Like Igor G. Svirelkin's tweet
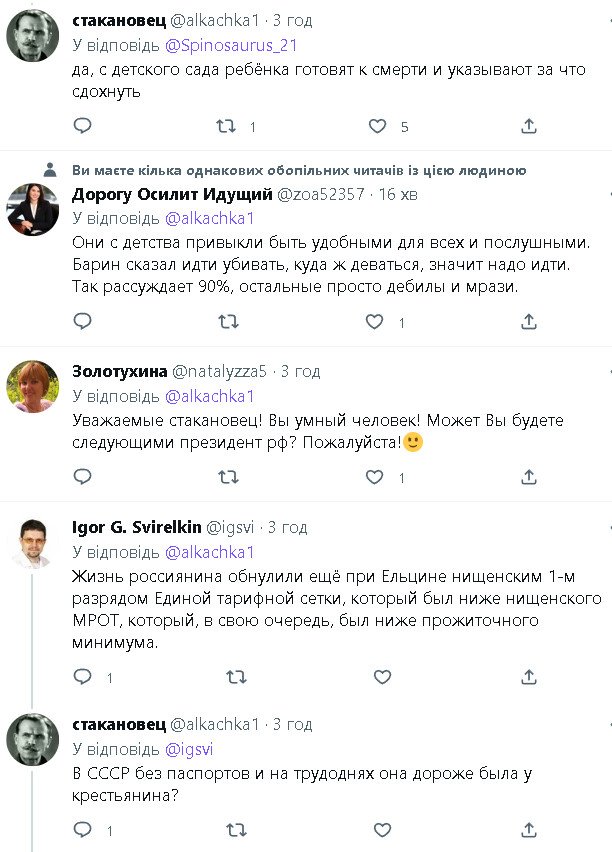The width and height of the screenshot is (612, 852). 381,677
